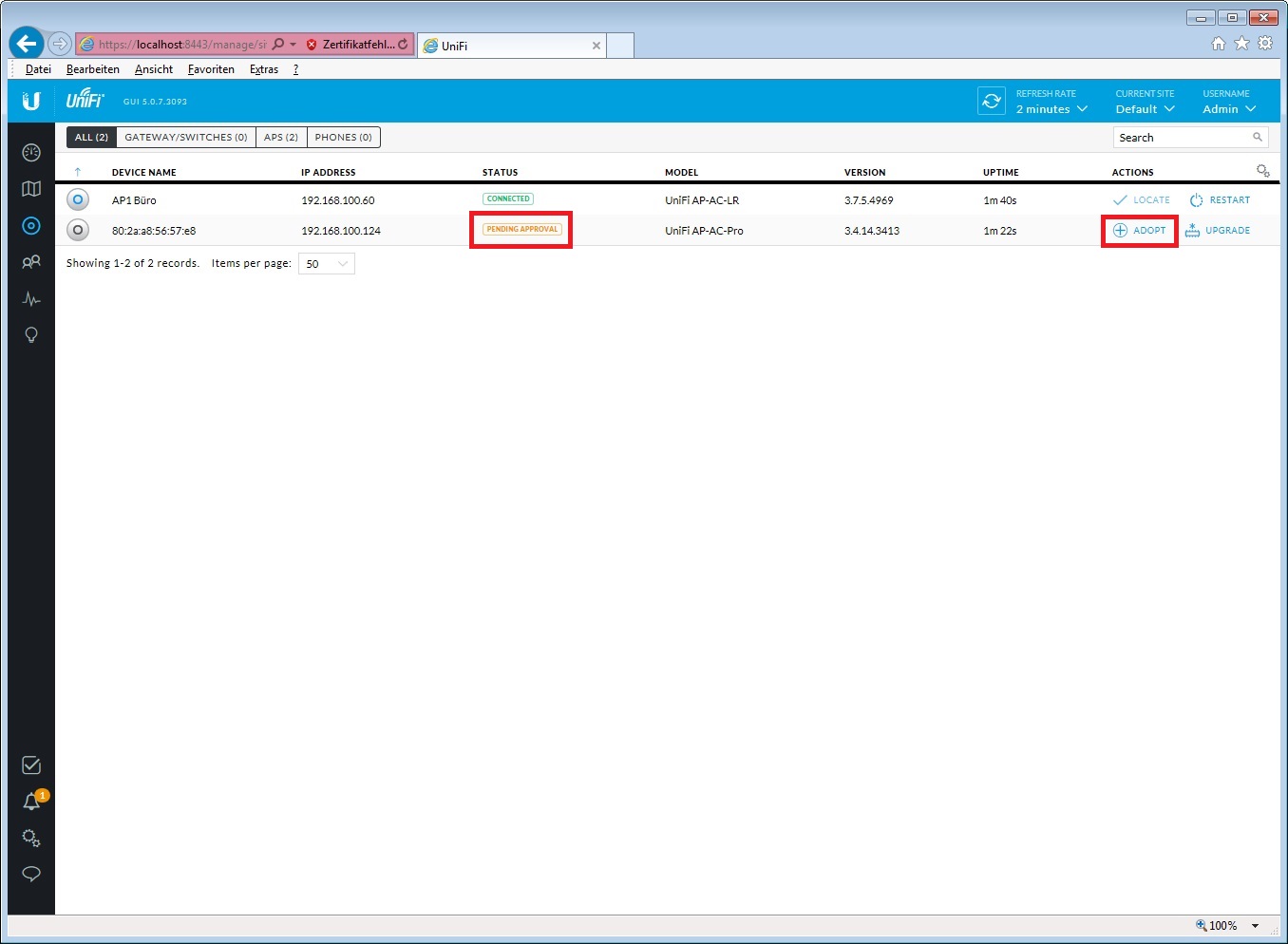Open the Ansicht menu
1288x944 pixels.
click(154, 69)
